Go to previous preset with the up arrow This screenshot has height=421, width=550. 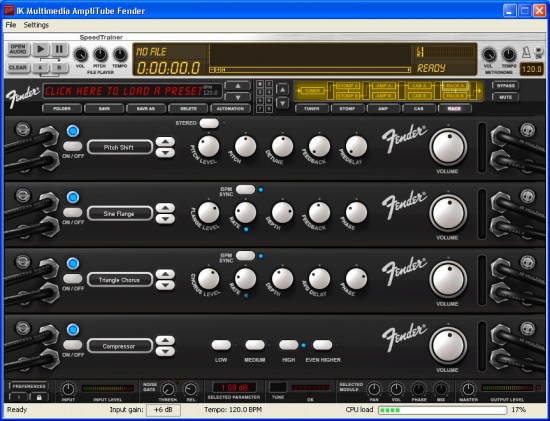[237, 86]
